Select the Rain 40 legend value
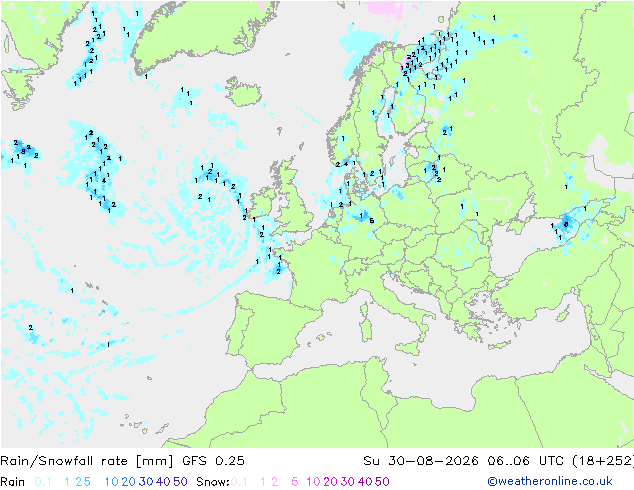The image size is (634, 490). coord(163,482)
